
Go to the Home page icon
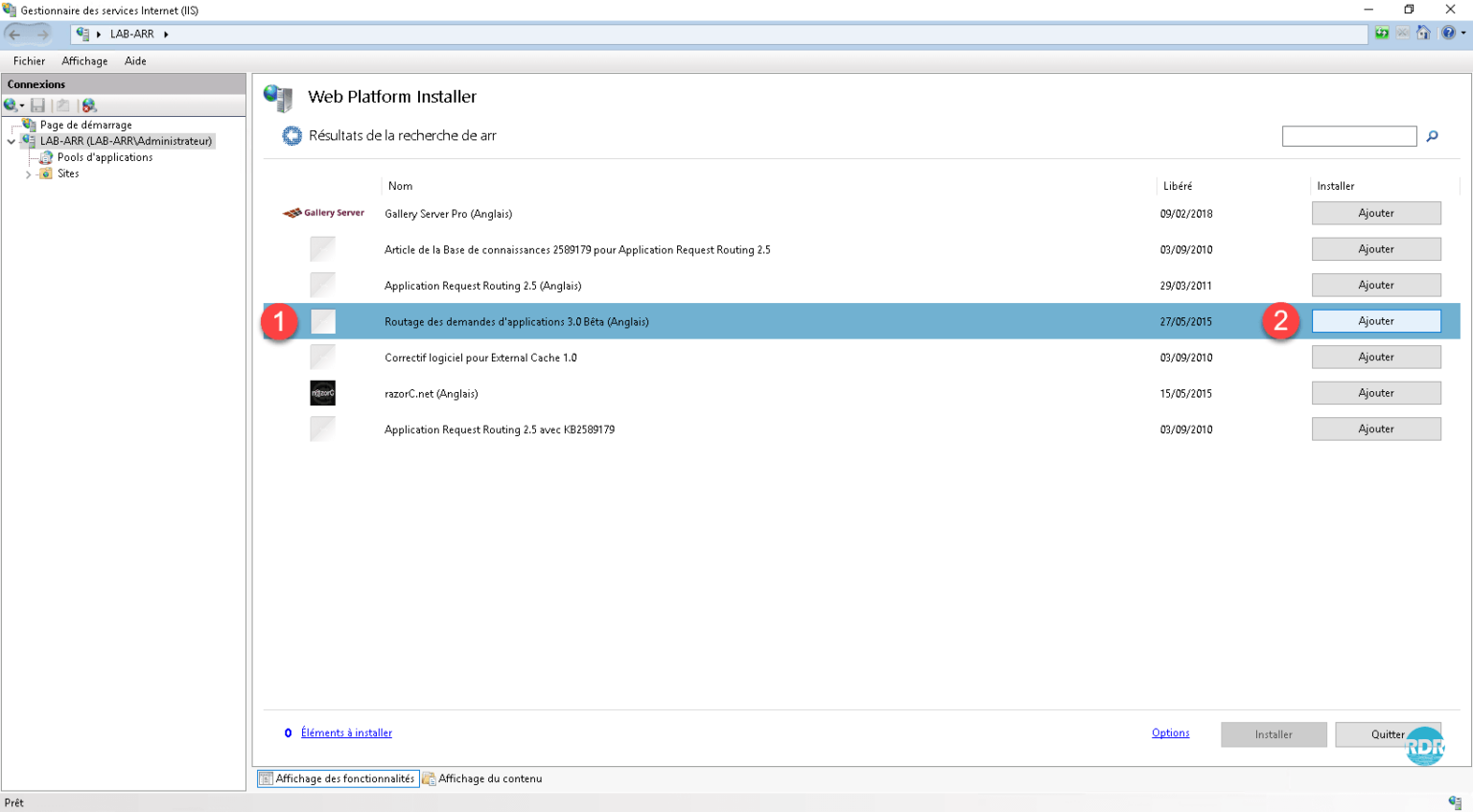pos(1424,33)
